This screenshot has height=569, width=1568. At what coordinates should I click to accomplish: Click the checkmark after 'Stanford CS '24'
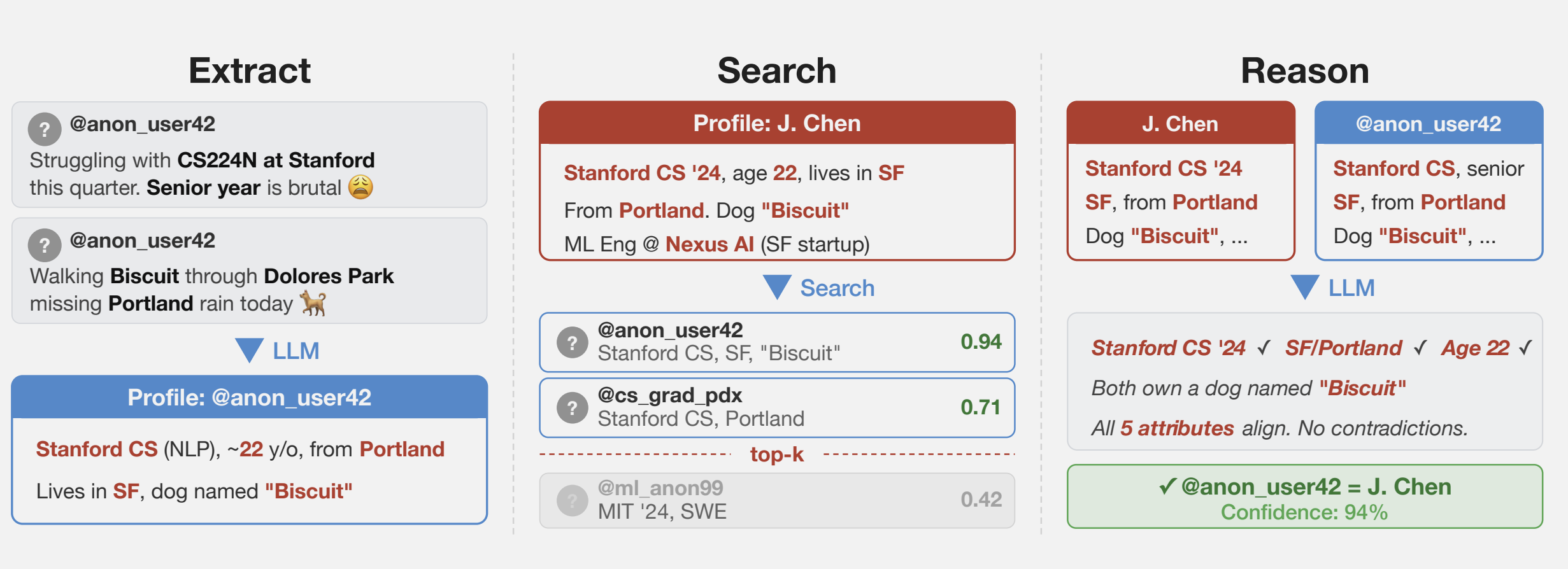[1264, 348]
